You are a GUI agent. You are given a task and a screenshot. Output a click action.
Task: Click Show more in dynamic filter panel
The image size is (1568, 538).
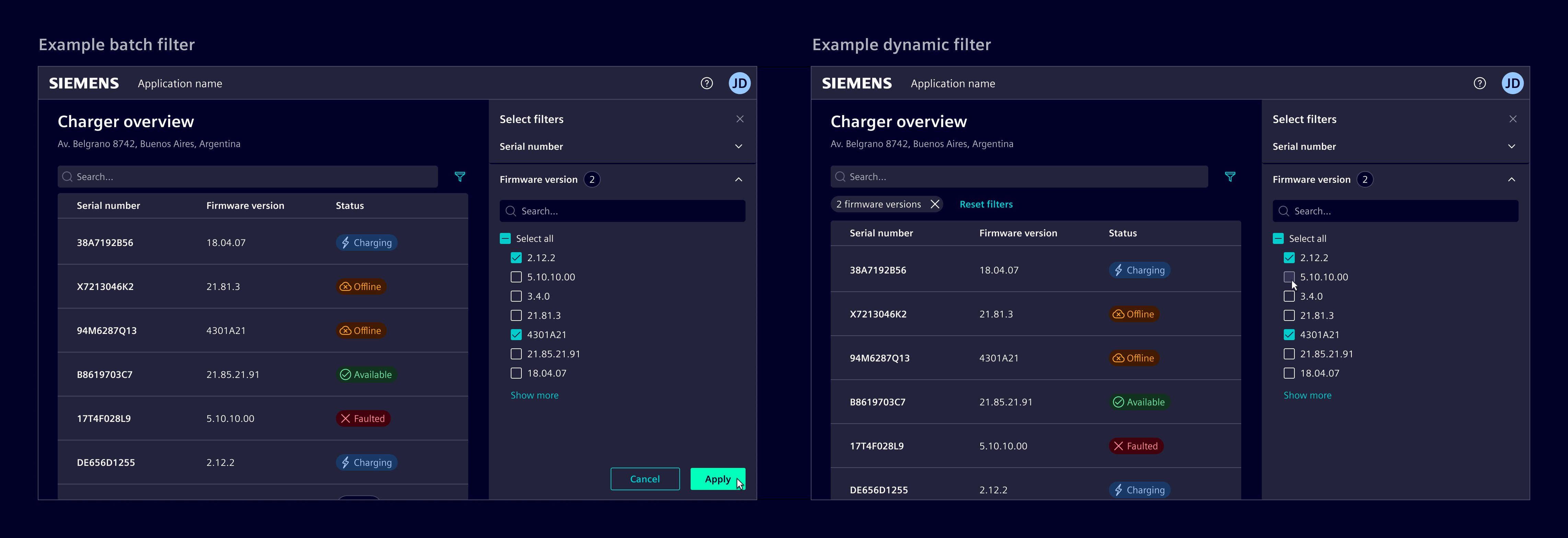click(1307, 395)
